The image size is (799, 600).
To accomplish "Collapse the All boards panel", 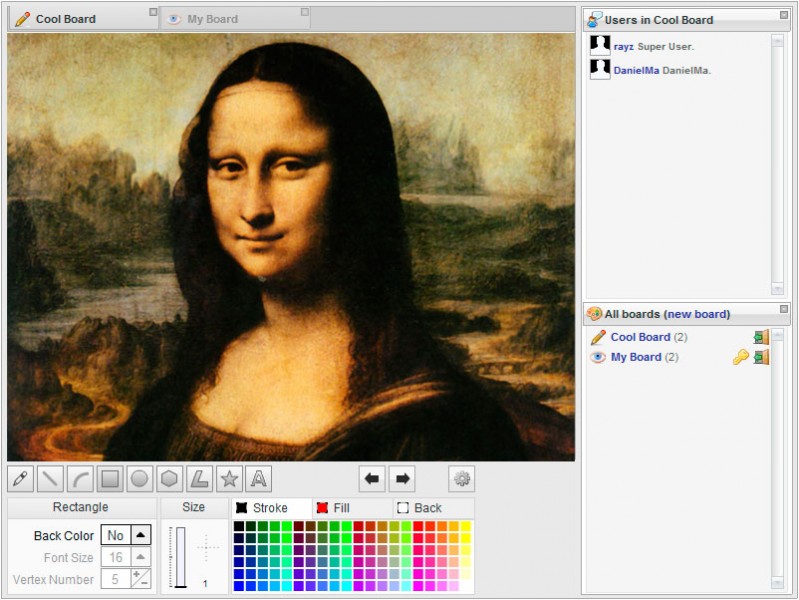I will [x=784, y=309].
